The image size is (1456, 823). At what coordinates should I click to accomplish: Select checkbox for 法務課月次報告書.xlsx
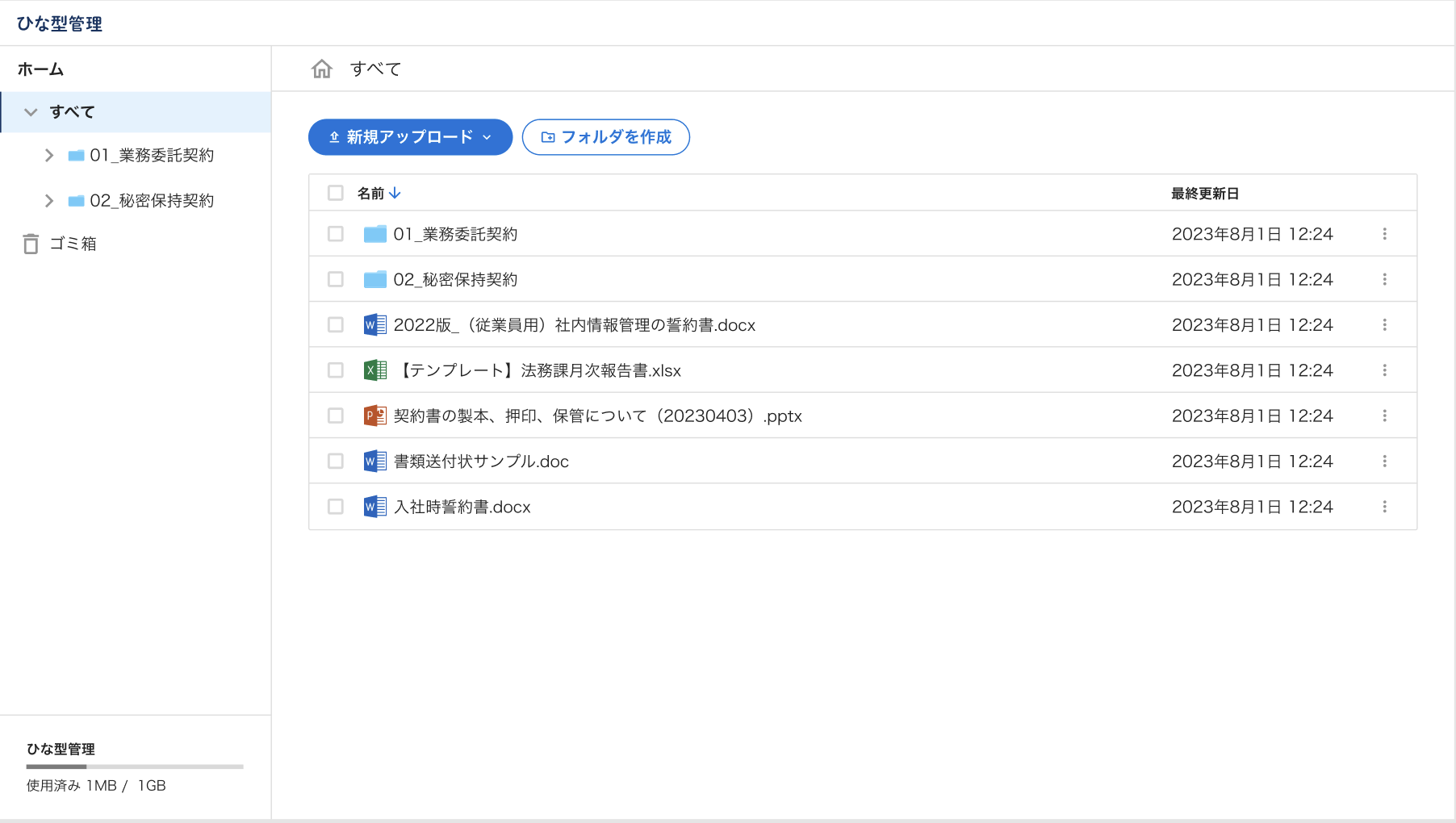click(336, 370)
